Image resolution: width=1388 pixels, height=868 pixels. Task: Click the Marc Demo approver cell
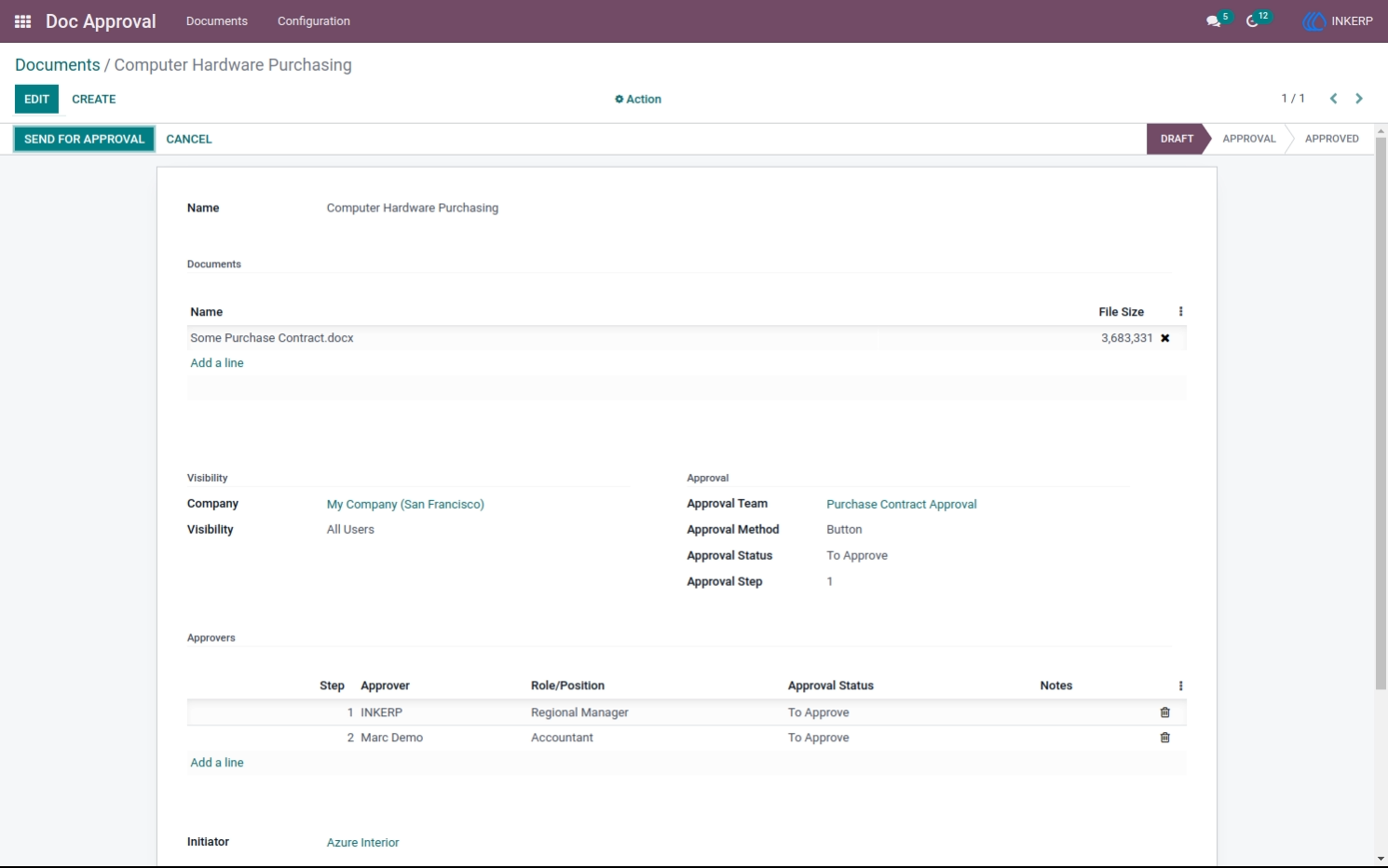(391, 738)
